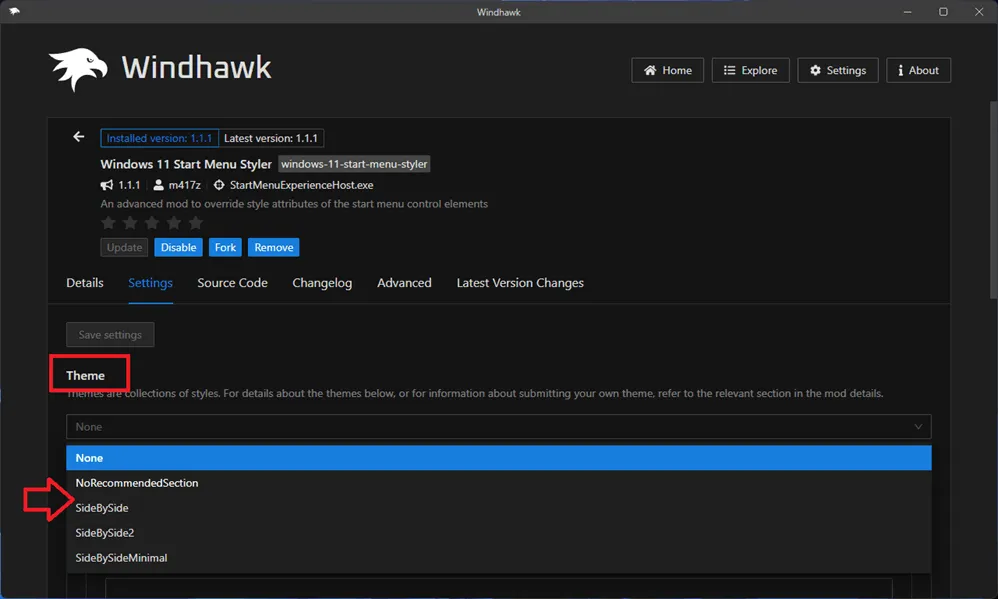Viewport: 998px width, 599px height.
Task: Click the back arrow icon
Action: [79, 137]
